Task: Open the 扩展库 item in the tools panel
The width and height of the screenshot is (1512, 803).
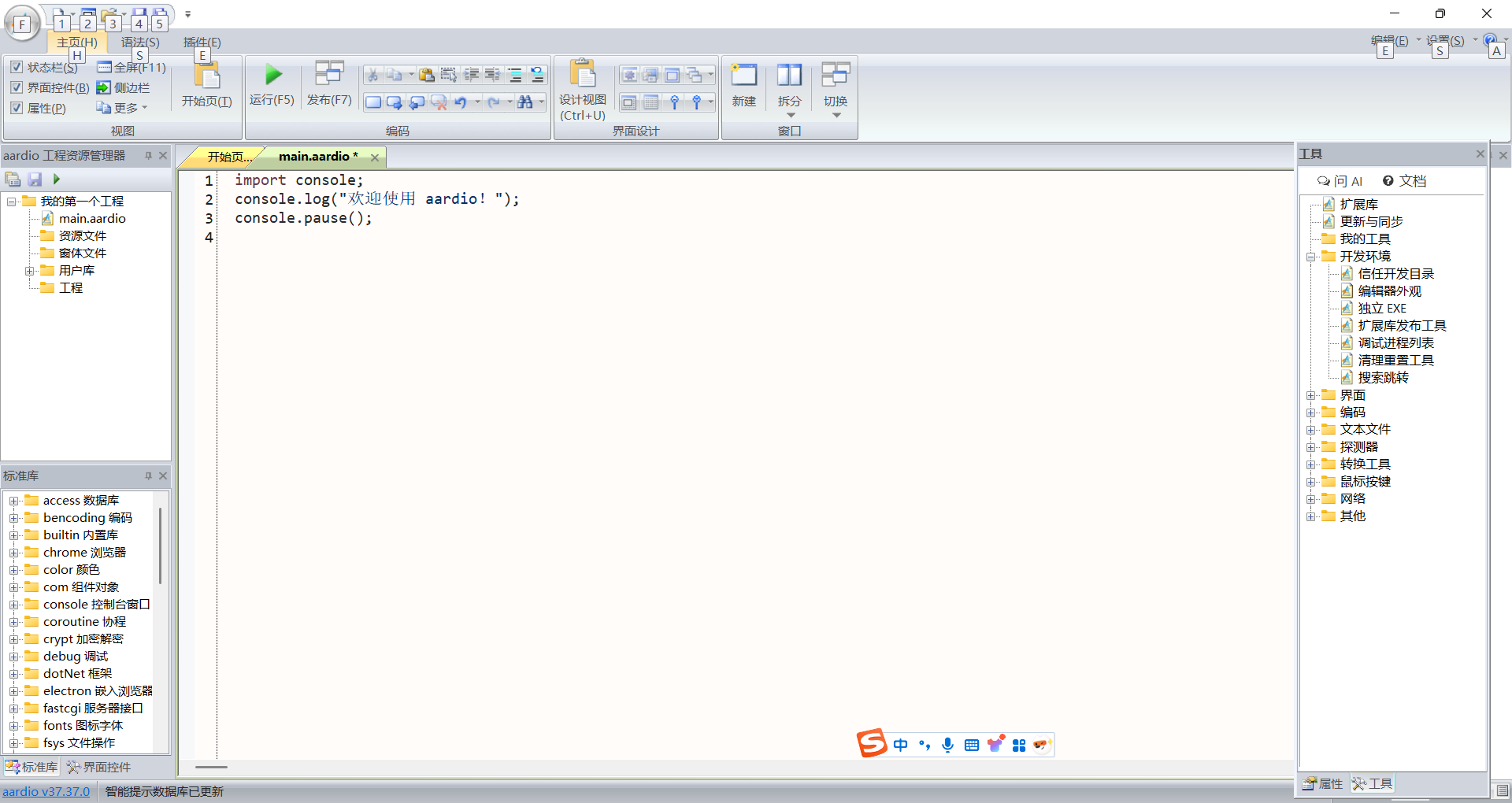Action: pyautogui.click(x=1359, y=205)
